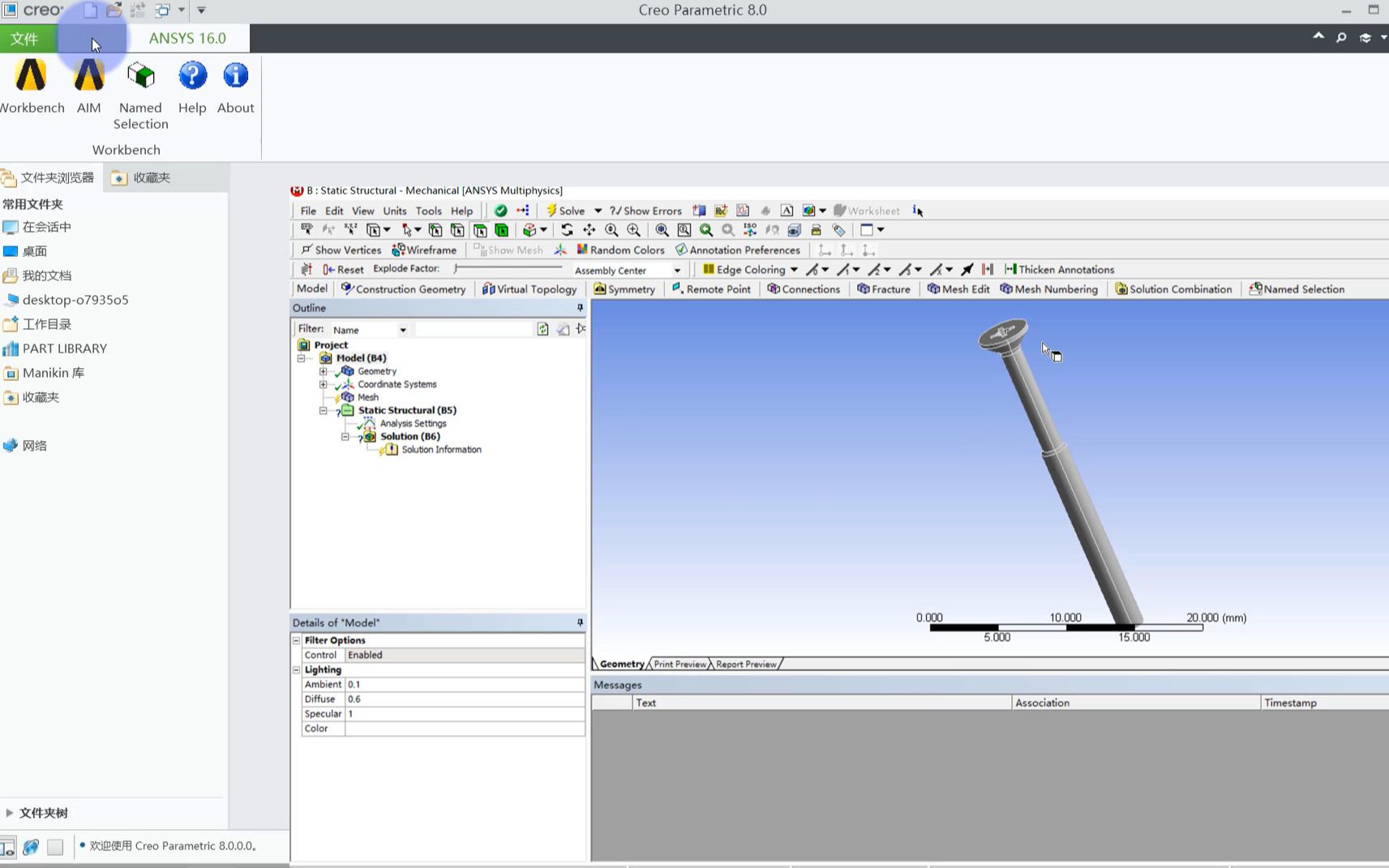Viewport: 1389px width, 868px height.
Task: Toggle Thicken Annotations option
Action: [x=1059, y=270]
